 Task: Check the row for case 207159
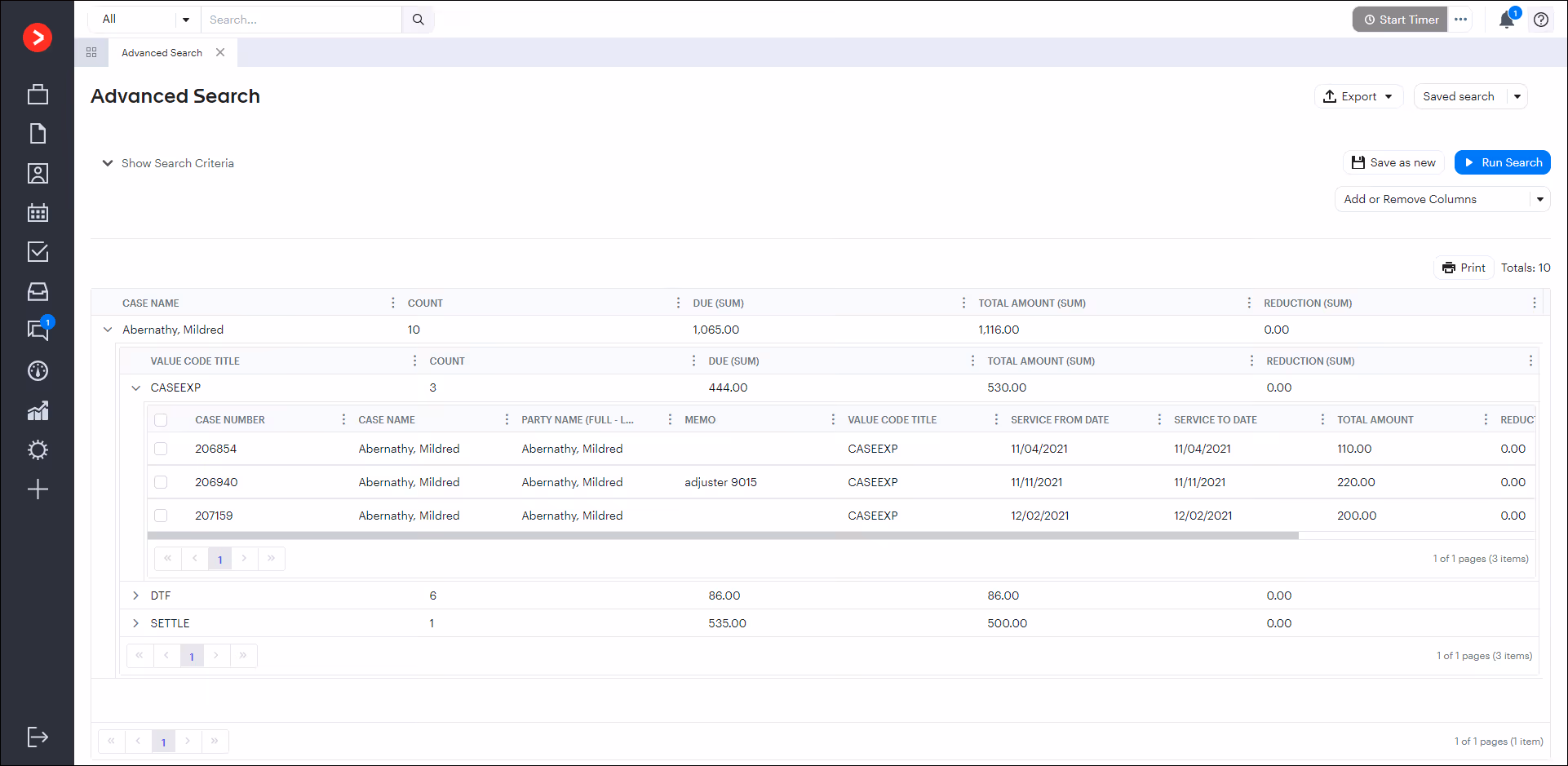point(161,516)
